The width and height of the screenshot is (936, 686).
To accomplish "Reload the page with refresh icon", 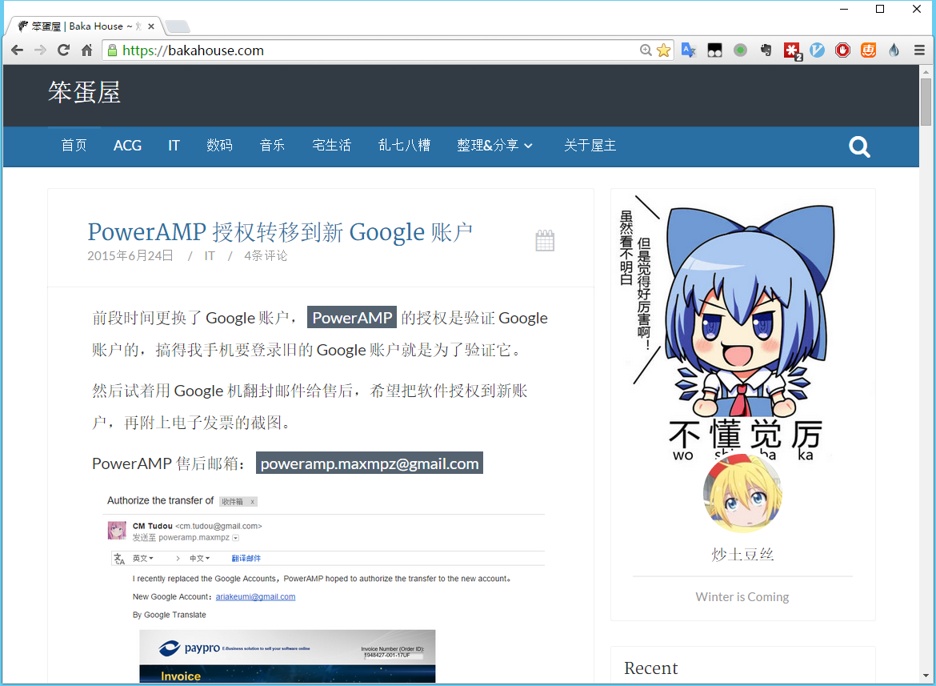I will (63, 50).
